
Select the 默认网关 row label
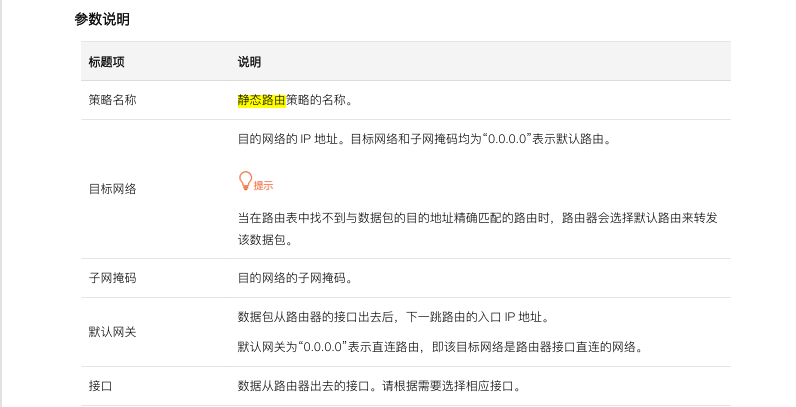pyautogui.click(x=112, y=331)
